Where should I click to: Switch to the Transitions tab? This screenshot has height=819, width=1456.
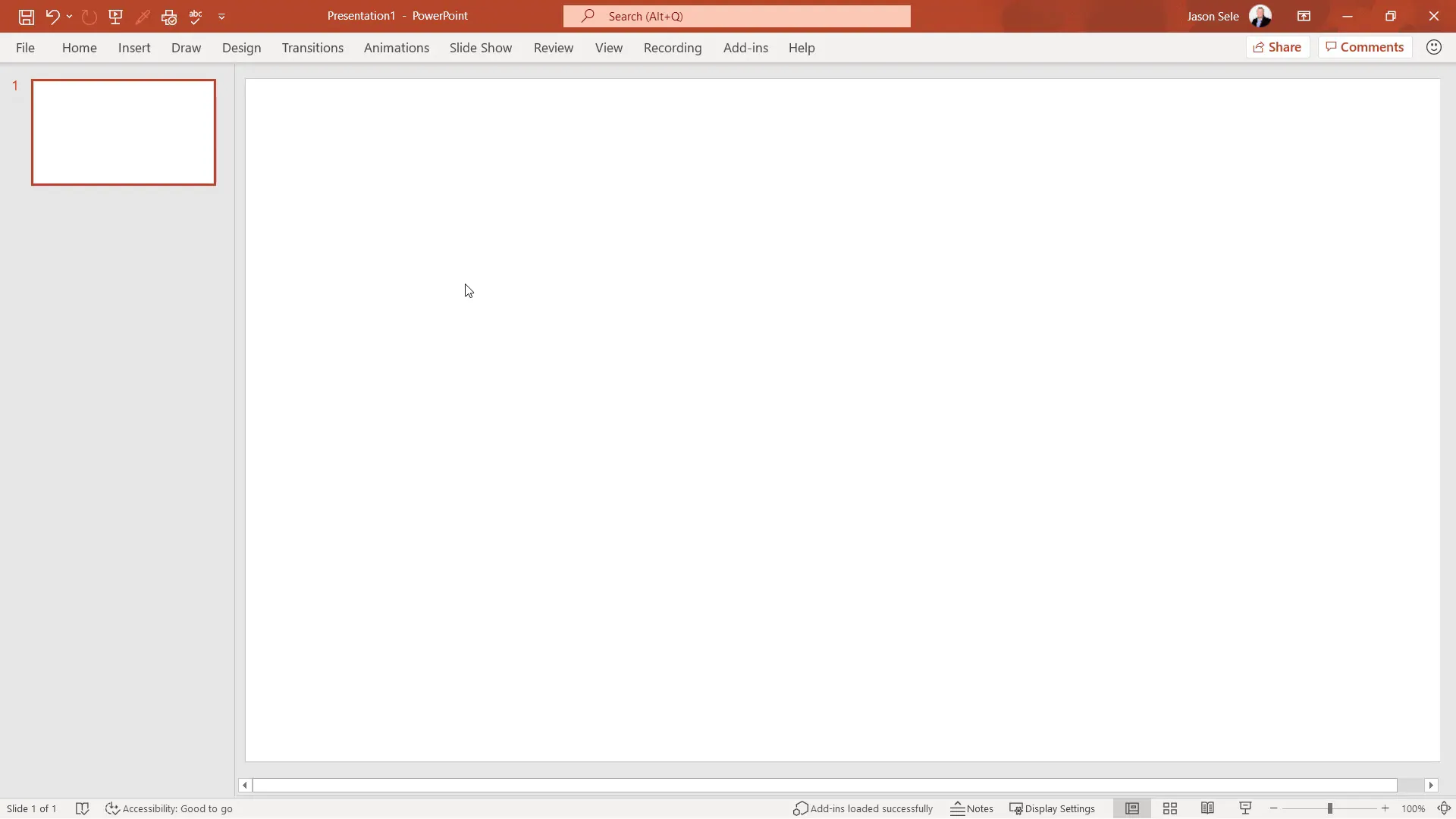coord(312,48)
